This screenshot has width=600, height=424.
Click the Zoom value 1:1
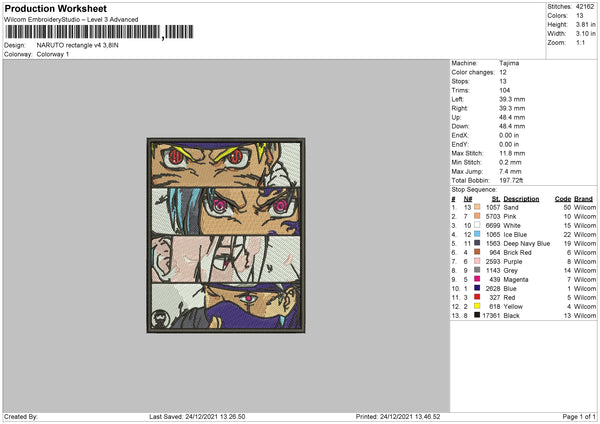pyautogui.click(x=580, y=42)
